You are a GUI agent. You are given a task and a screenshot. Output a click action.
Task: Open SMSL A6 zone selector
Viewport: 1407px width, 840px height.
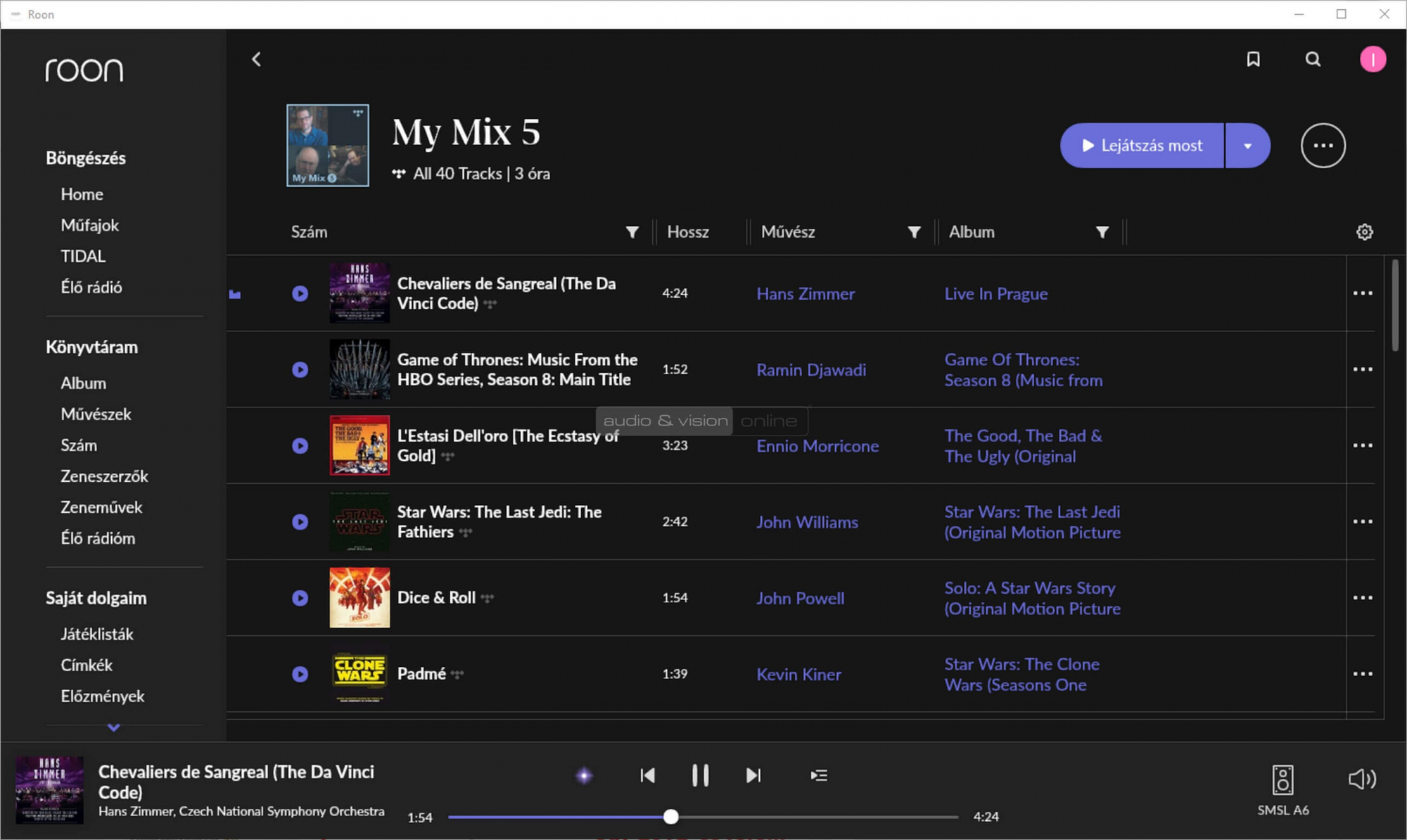[x=1282, y=790]
